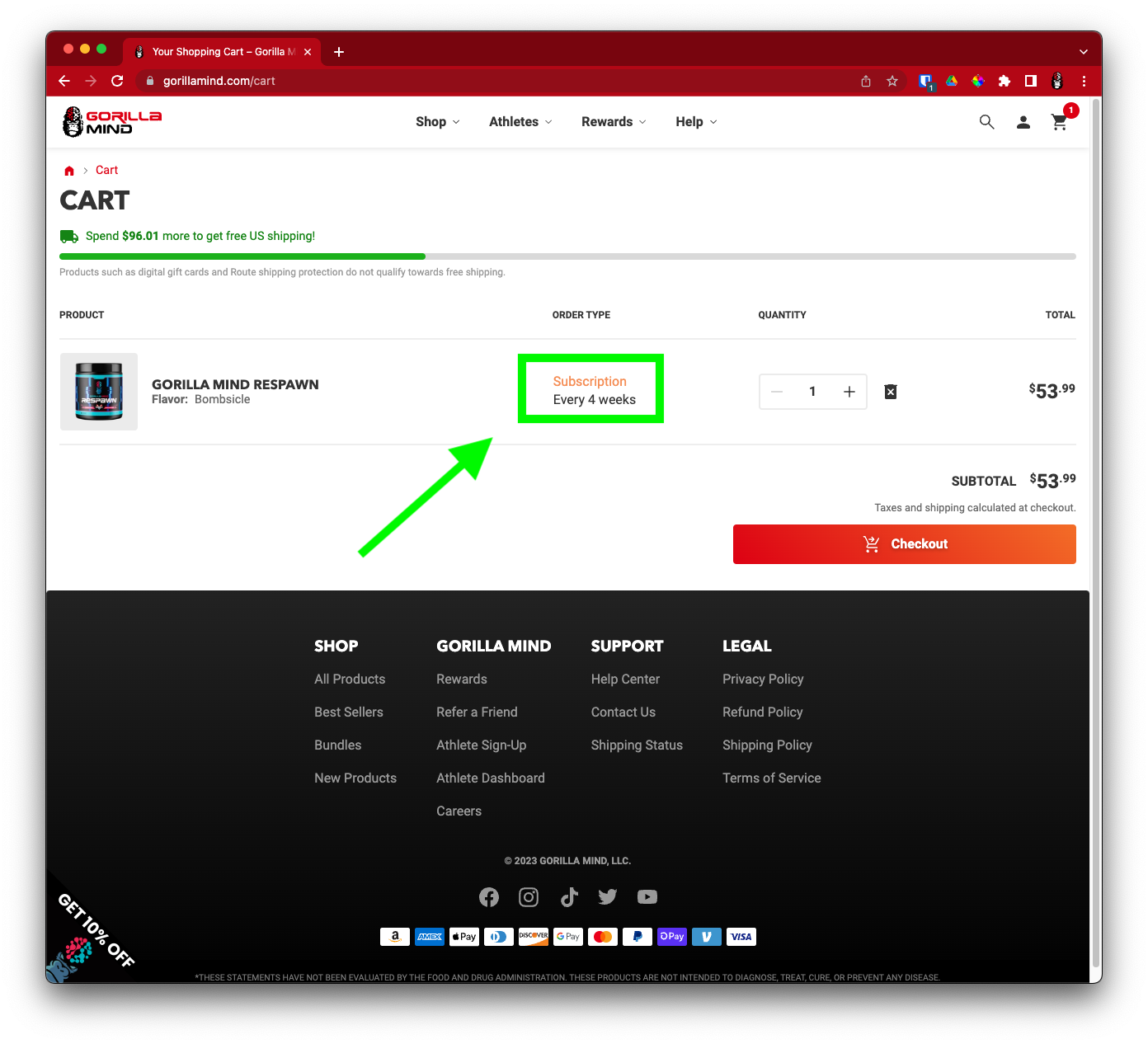1148x1044 pixels.
Task: Select the Your Shopping Cart browser tab
Action: (219, 51)
